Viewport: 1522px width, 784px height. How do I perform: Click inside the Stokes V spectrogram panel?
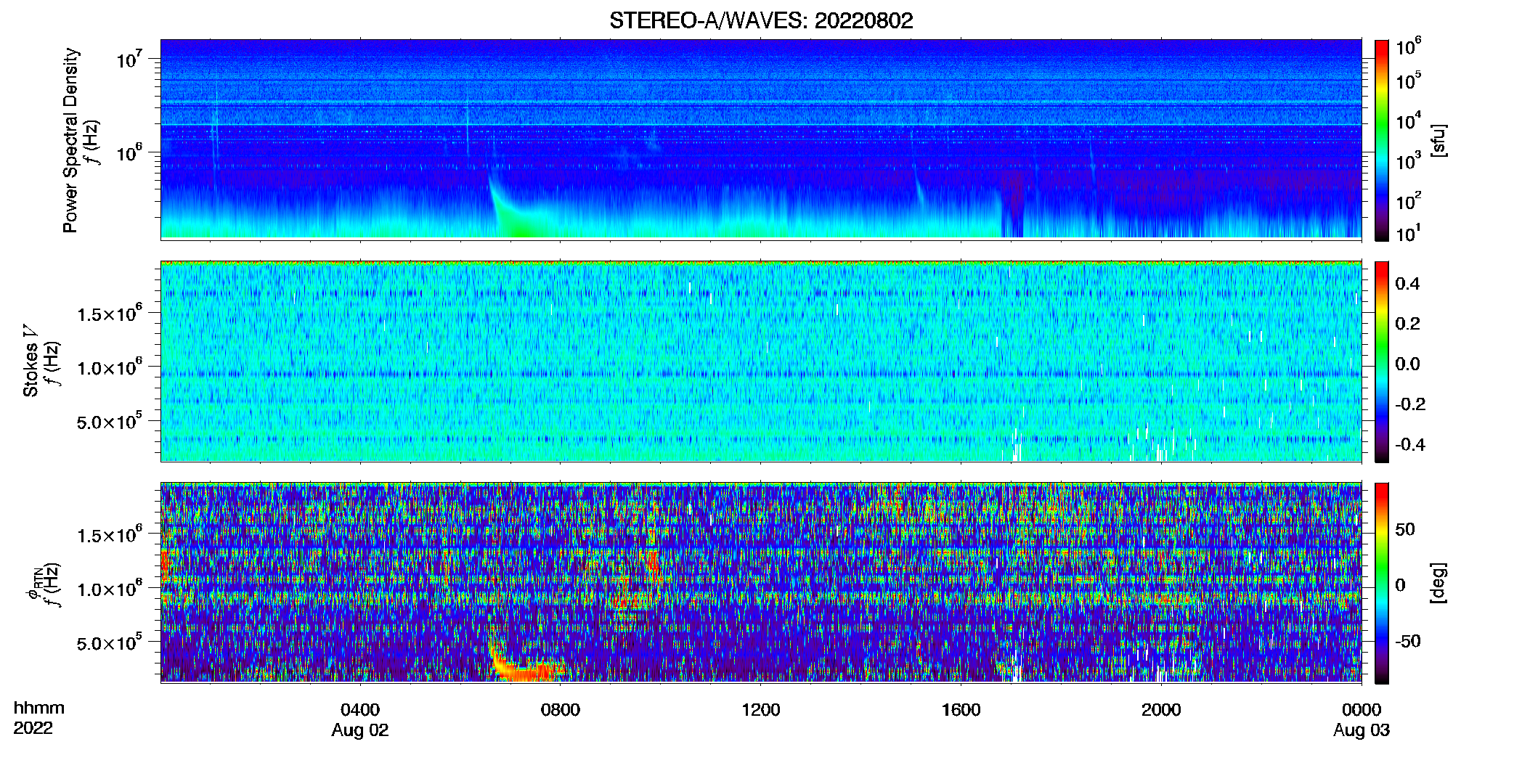tap(761, 361)
